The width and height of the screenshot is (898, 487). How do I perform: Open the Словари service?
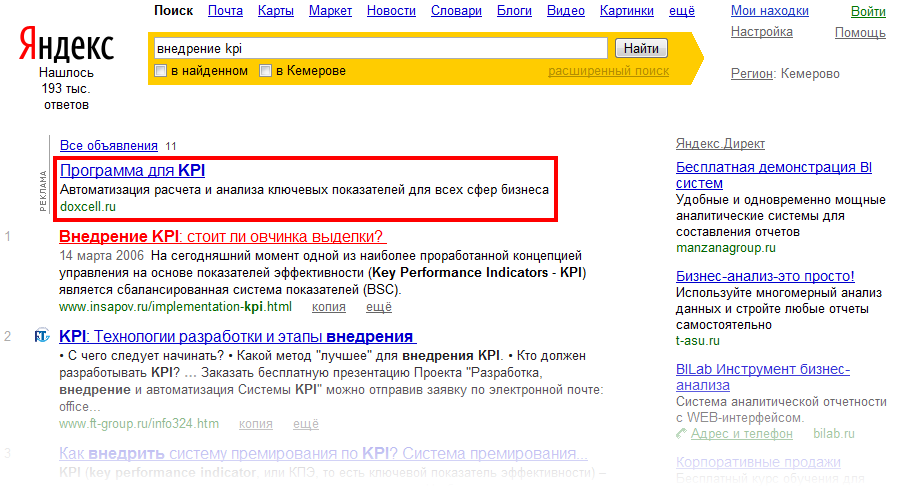[x=456, y=10]
